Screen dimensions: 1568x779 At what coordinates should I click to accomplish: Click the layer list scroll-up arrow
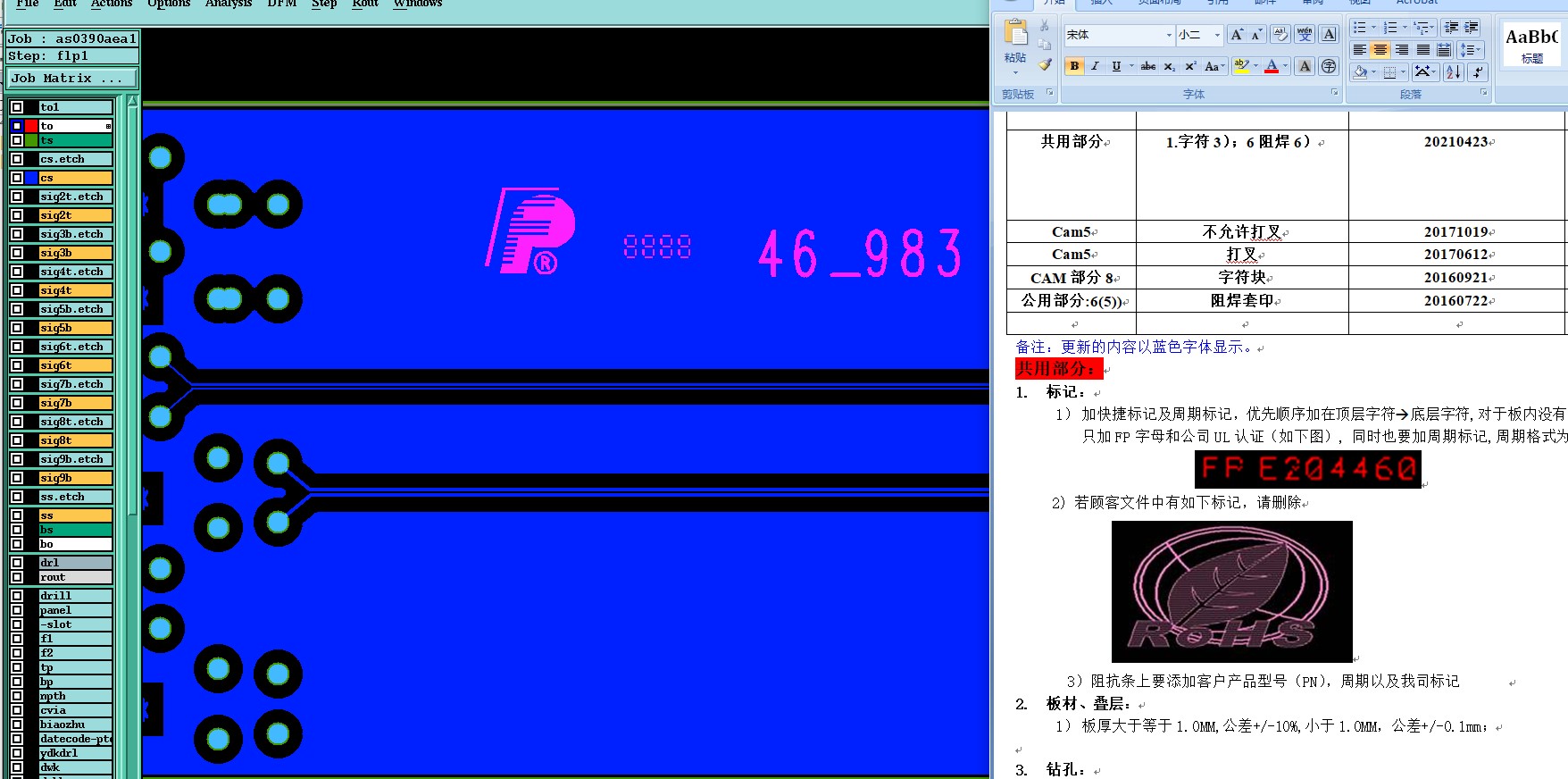133,101
